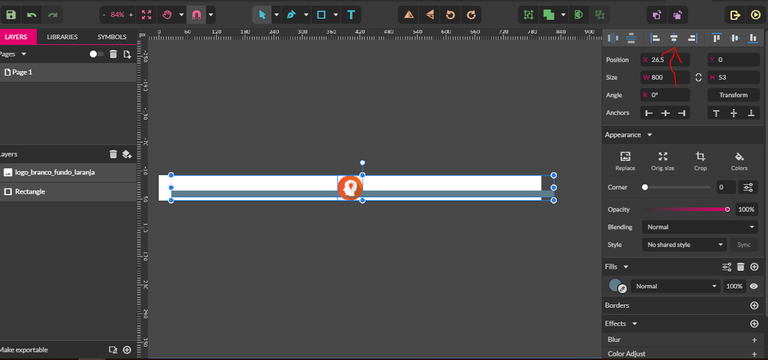Apply the green boolean union operation
Viewport: 768px width, 360px height.
tap(549, 15)
